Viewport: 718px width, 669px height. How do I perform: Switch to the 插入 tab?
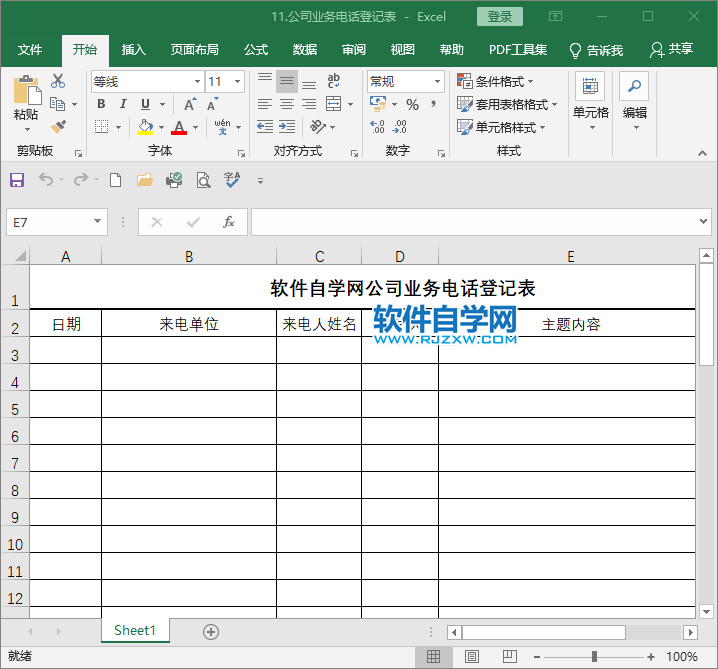coord(133,49)
